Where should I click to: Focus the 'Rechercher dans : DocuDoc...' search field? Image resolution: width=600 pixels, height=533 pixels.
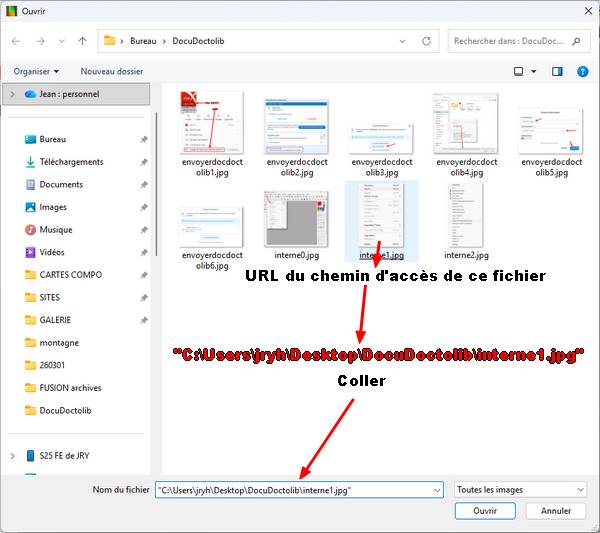click(519, 41)
